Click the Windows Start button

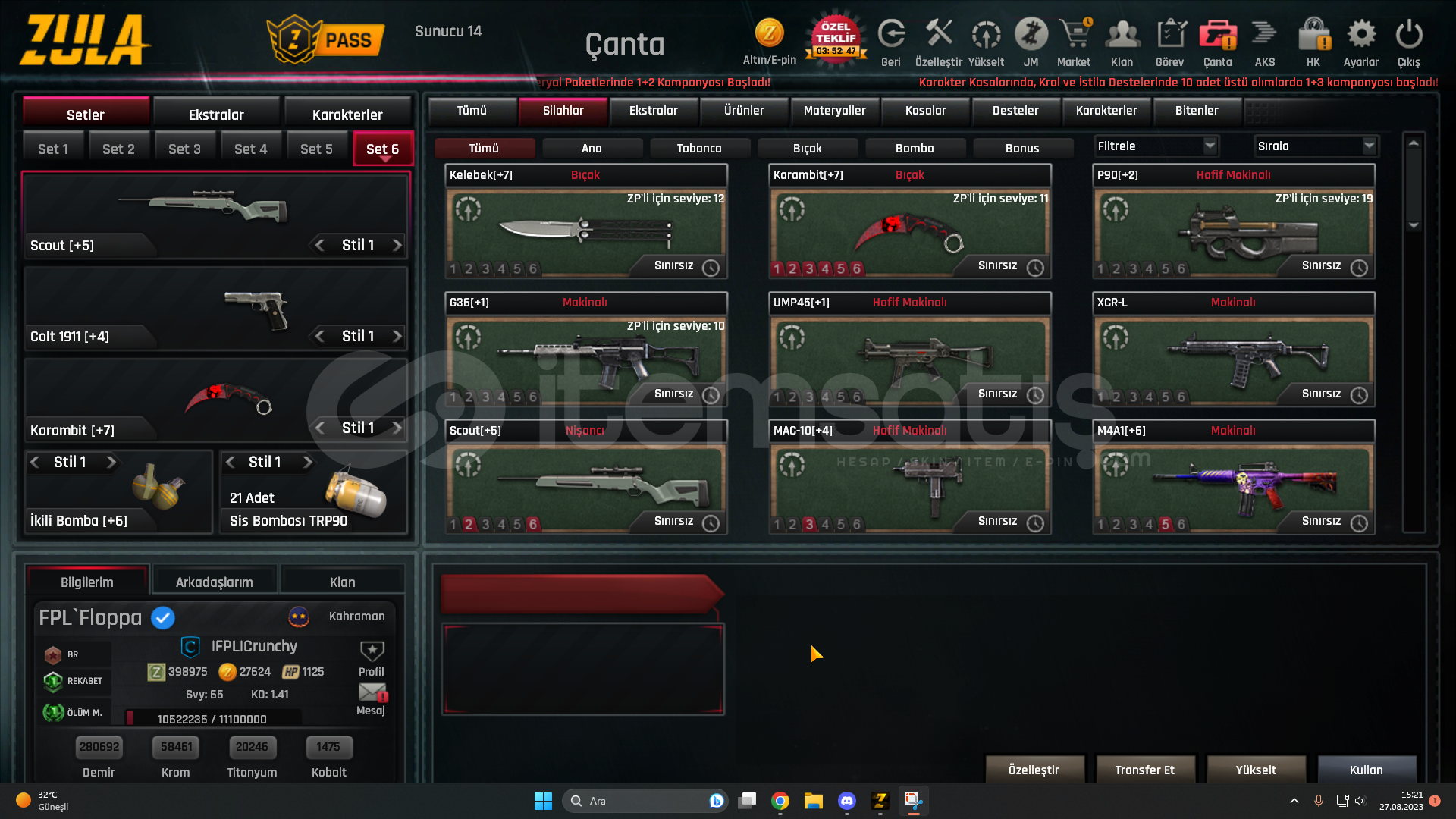(543, 801)
